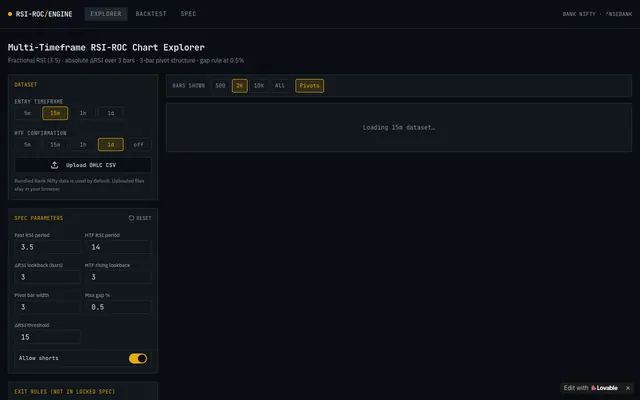Click the Bundled Bank Nifty data note
The width and height of the screenshot is (640, 400).
[x=79, y=185]
